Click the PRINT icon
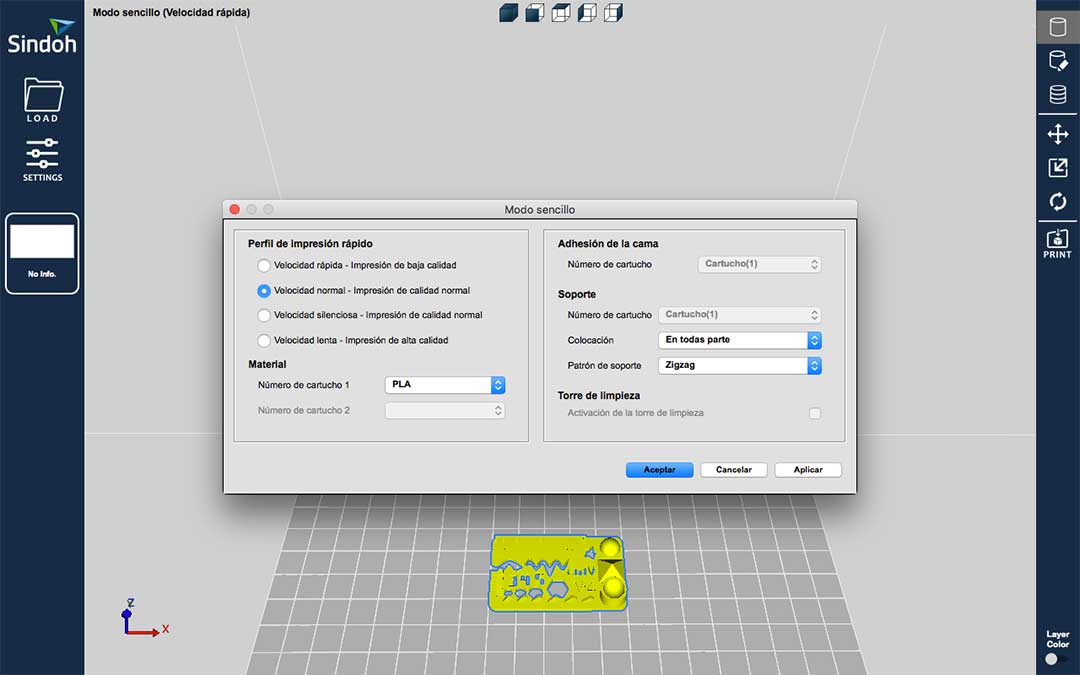 [1057, 243]
